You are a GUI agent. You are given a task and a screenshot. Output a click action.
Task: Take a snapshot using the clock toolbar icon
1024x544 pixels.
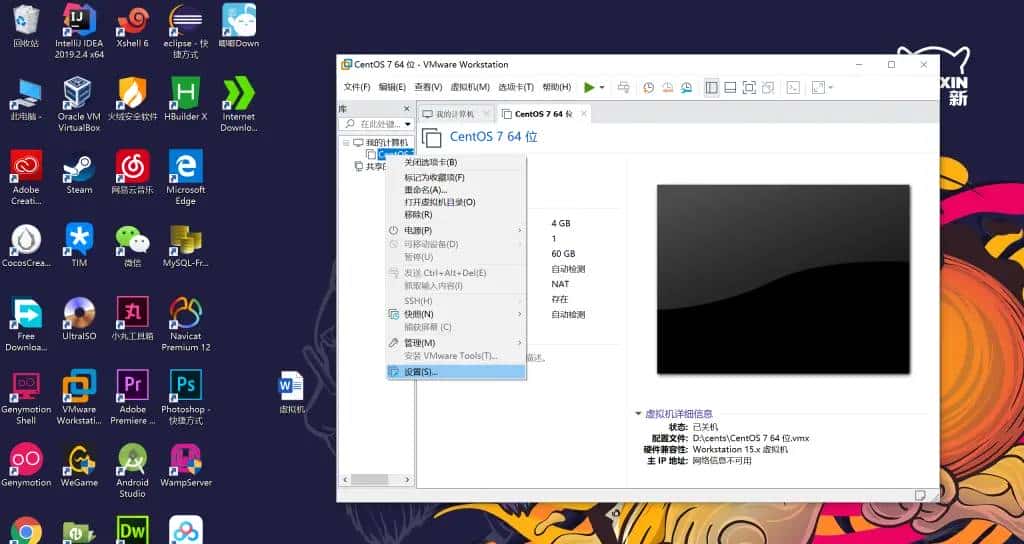(648, 88)
